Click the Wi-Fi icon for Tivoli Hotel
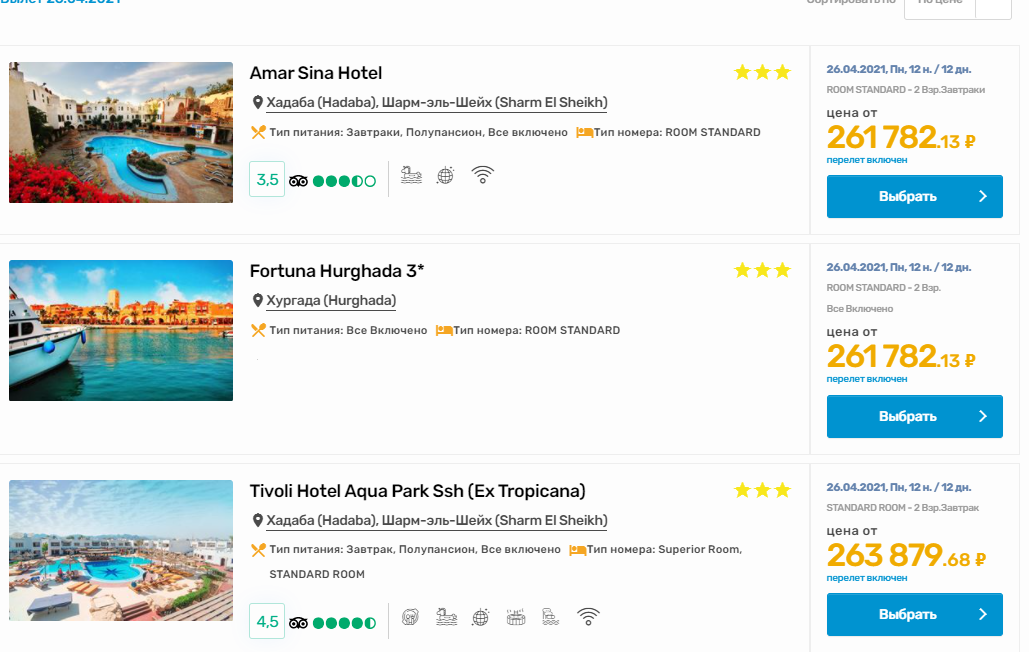Image resolution: width=1029 pixels, height=652 pixels. pyautogui.click(x=588, y=616)
